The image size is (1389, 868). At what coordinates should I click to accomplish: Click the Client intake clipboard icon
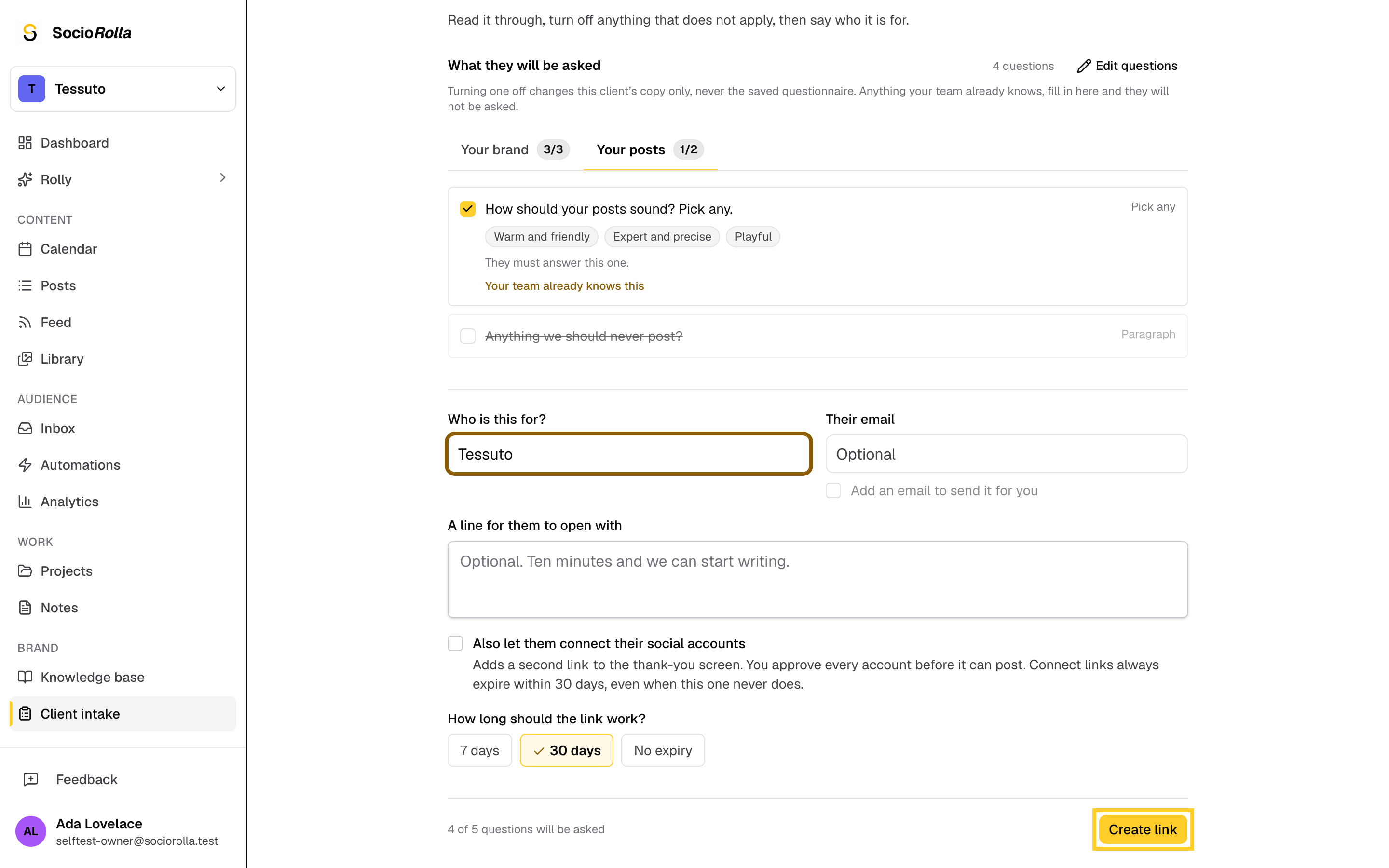pos(25,714)
